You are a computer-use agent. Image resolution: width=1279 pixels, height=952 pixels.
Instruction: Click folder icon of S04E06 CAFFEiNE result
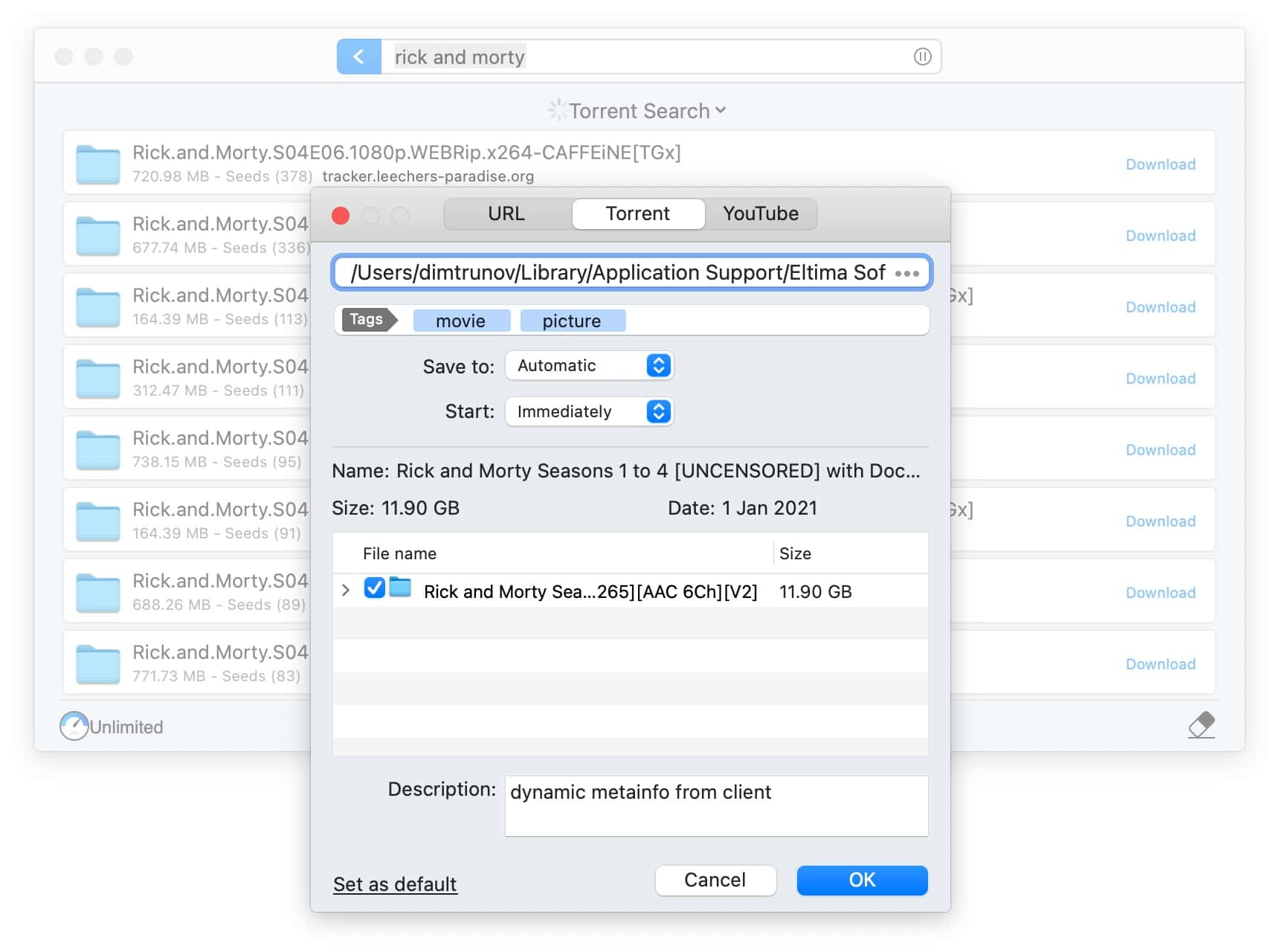(x=98, y=164)
